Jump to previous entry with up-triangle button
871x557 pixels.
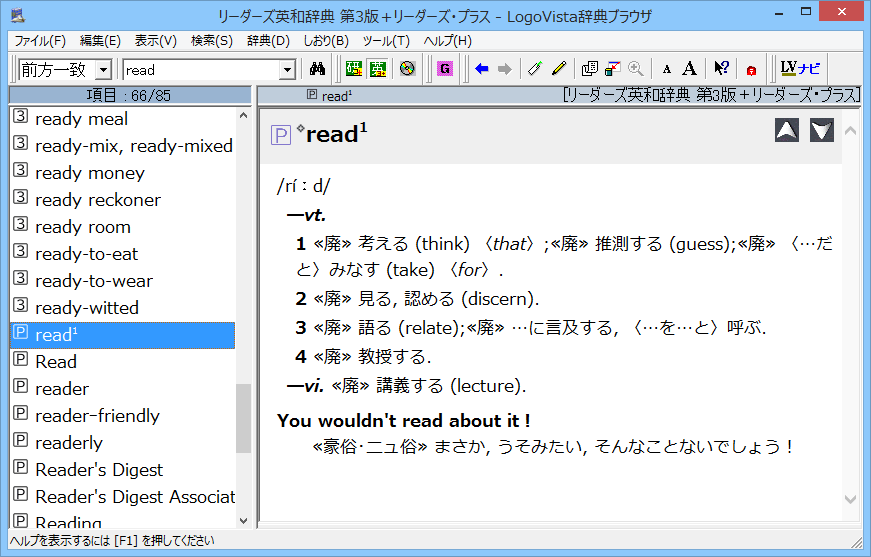coord(787,130)
